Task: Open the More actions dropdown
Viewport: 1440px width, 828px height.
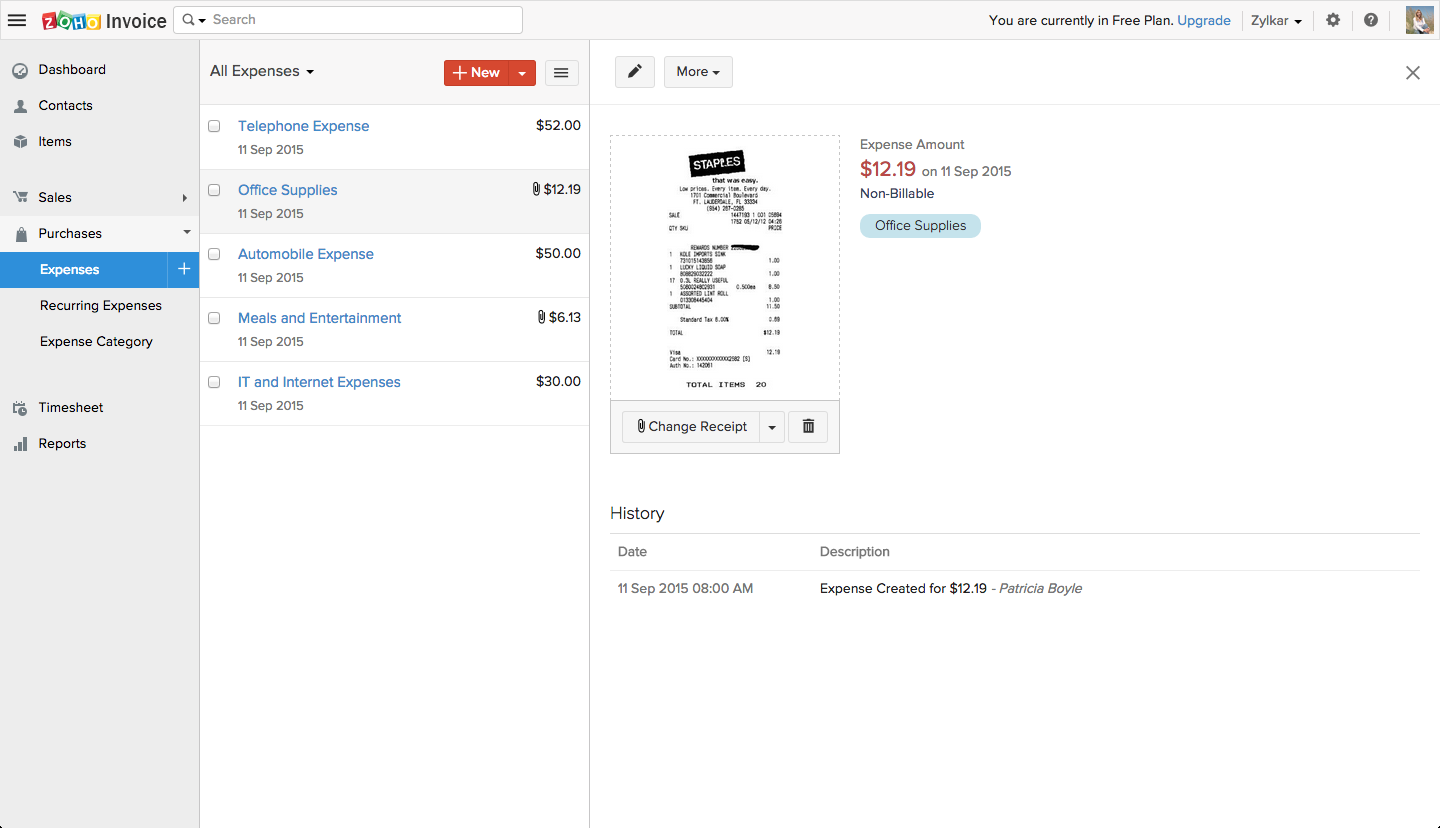Action: point(698,72)
